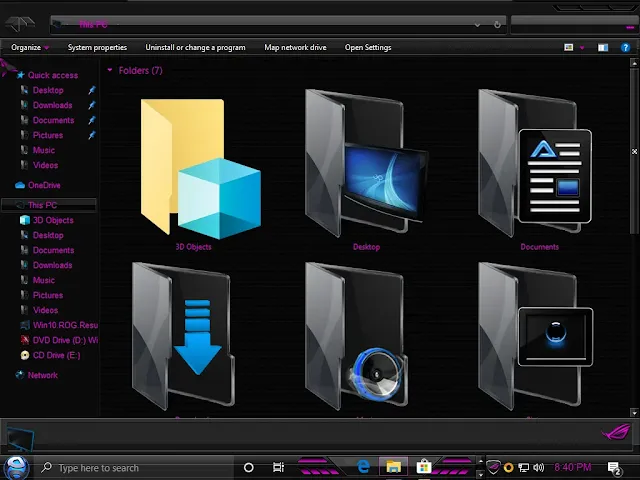Refresh the address bar location
This screenshot has height=480, width=640.
(x=497, y=24)
